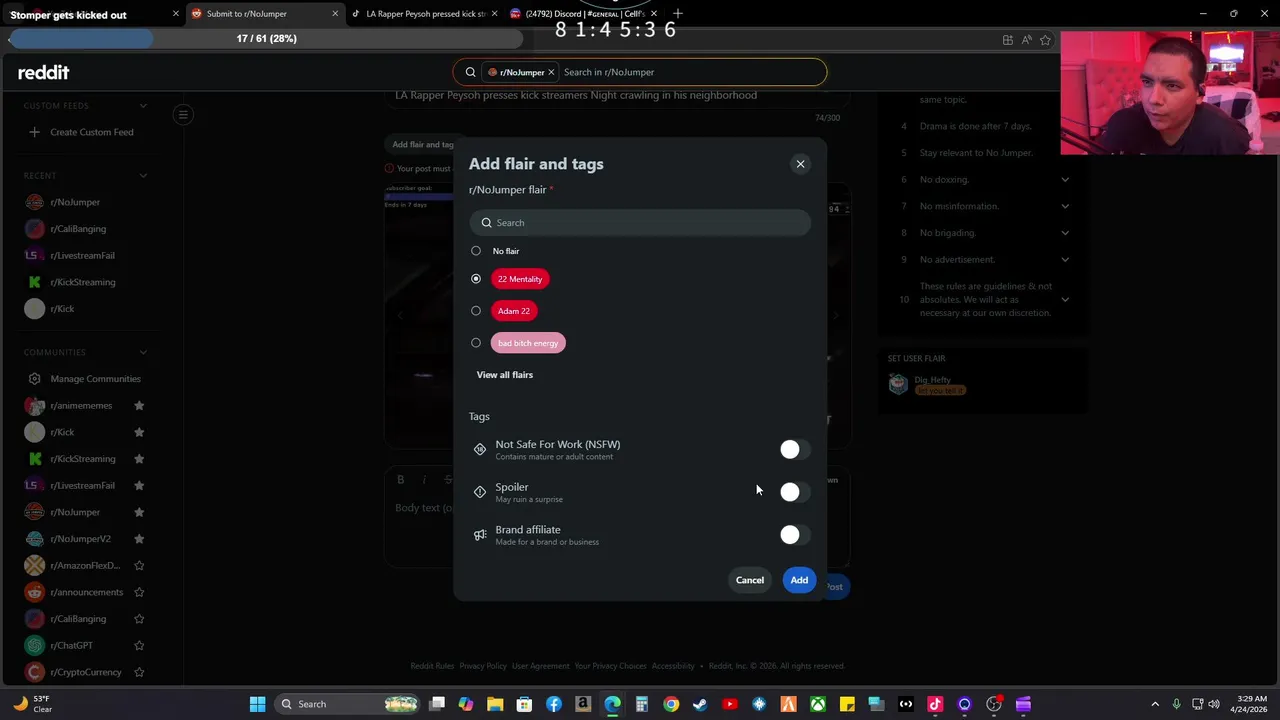Expand the No brigading rule
Viewport: 1280px width, 720px height.
pos(1065,233)
